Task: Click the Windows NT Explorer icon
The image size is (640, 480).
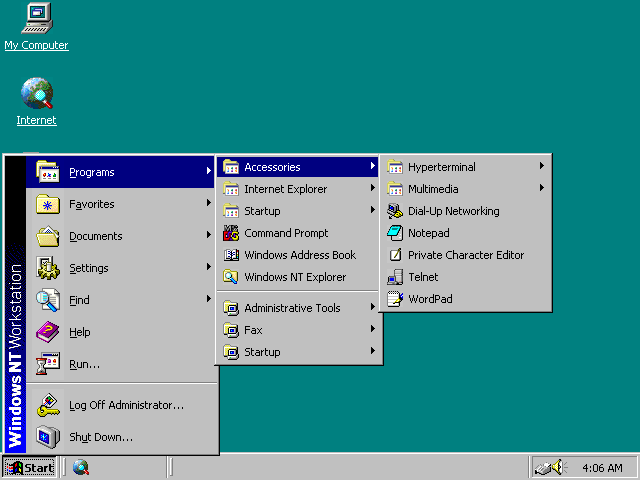Action: tap(231, 277)
